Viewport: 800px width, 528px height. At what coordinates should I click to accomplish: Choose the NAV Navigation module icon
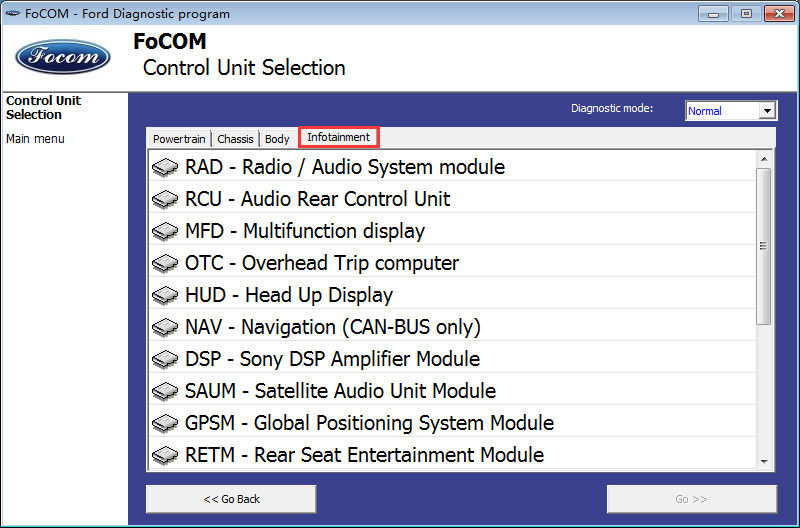(165, 328)
